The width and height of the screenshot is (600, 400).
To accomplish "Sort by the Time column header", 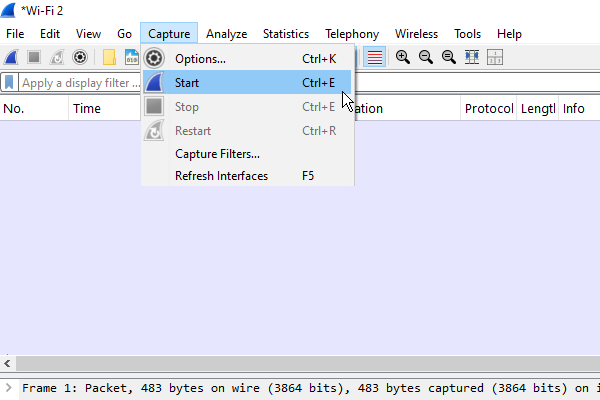I will point(105,109).
